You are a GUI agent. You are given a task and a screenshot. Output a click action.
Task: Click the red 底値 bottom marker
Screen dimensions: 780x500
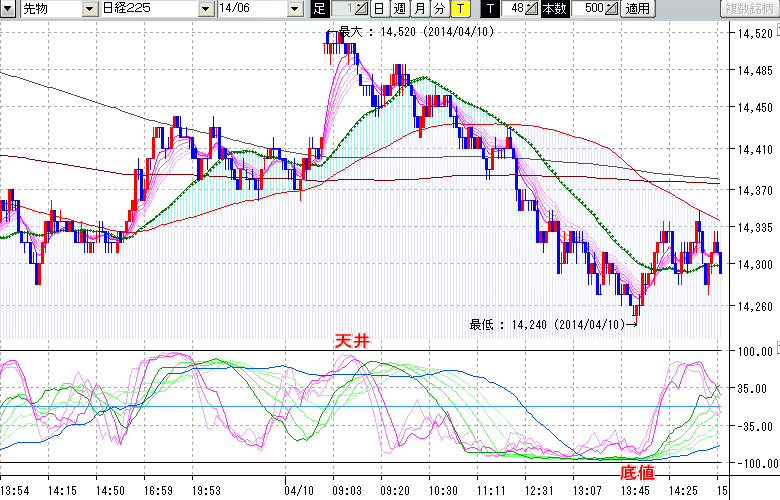(x=637, y=469)
